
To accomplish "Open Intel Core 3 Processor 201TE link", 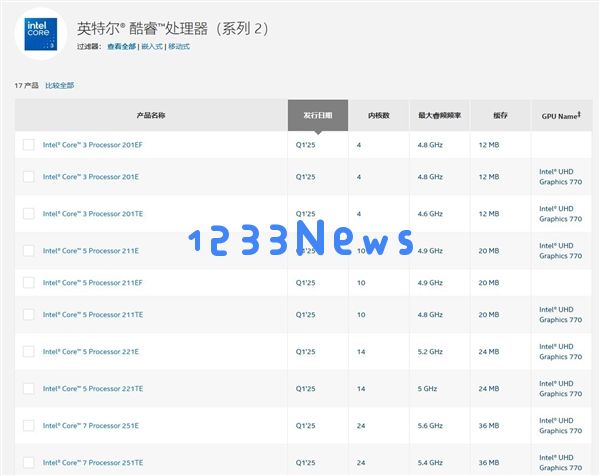I will coord(93,214).
